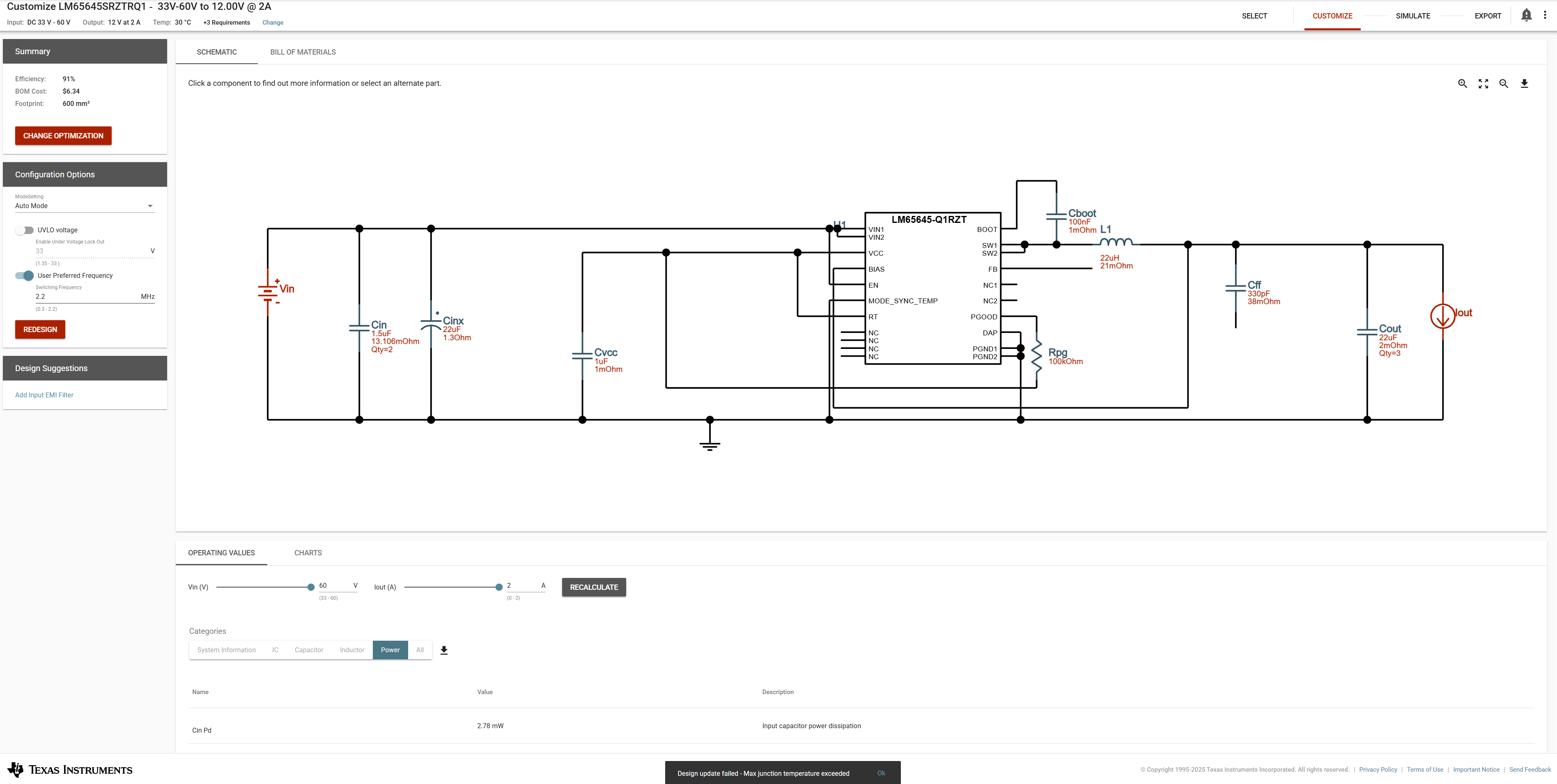Image resolution: width=1557 pixels, height=784 pixels.
Task: Go to the CUSTOMIZE step
Action: click(1332, 16)
